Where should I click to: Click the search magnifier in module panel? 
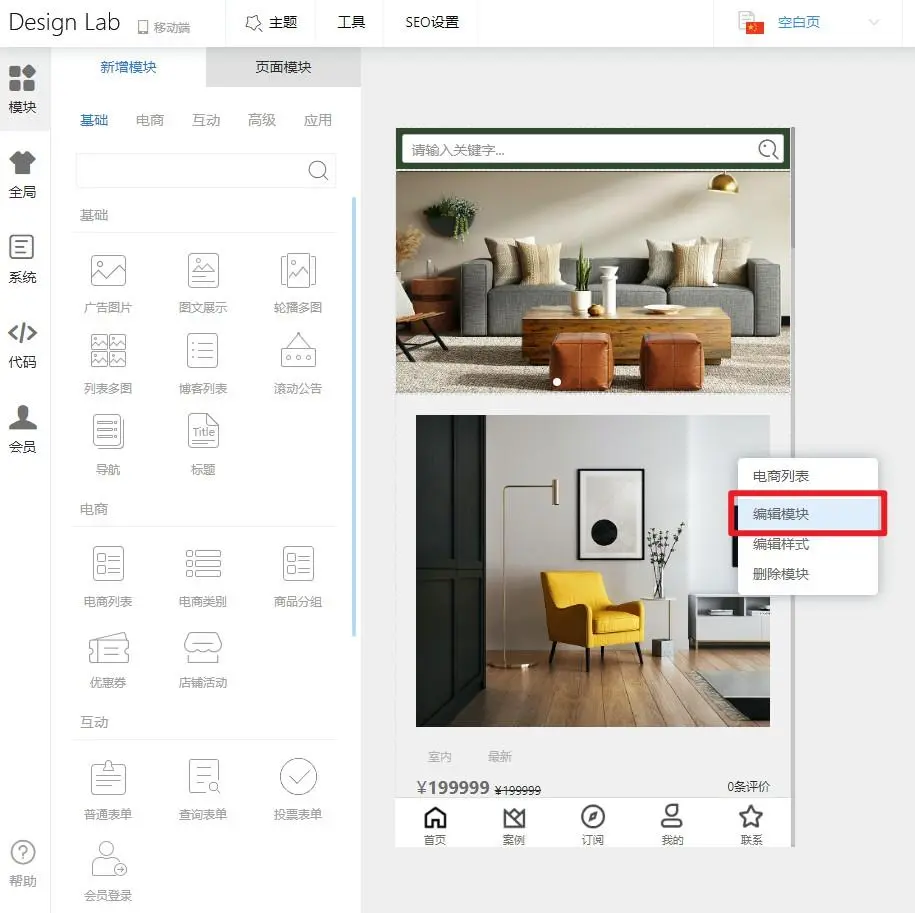318,170
